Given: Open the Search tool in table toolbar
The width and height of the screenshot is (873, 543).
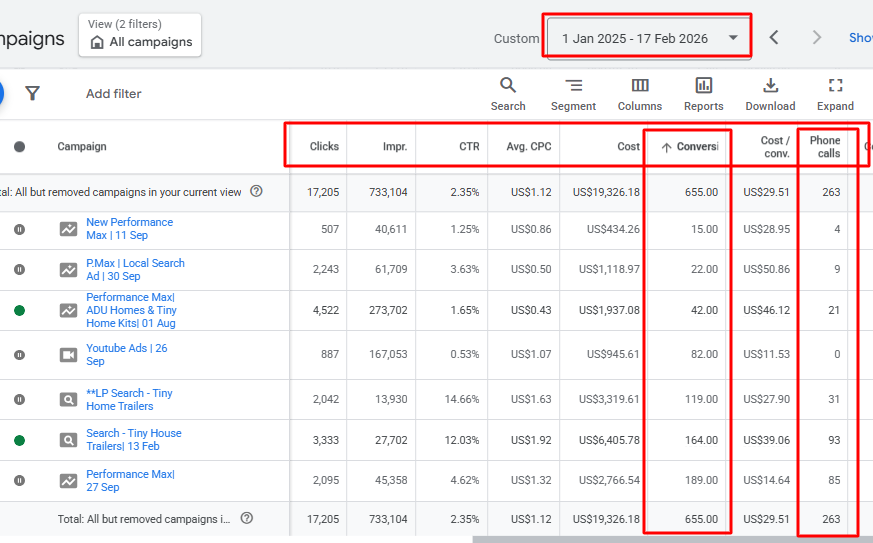Looking at the screenshot, I should pos(508,94).
